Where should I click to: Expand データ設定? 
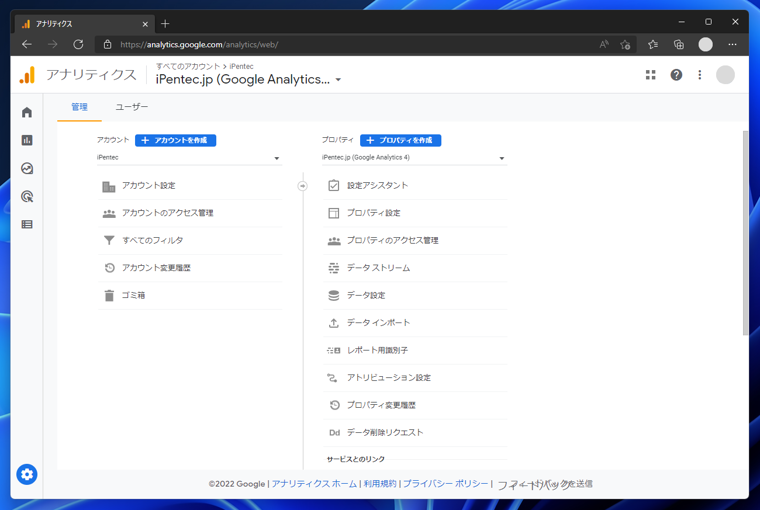point(415,295)
